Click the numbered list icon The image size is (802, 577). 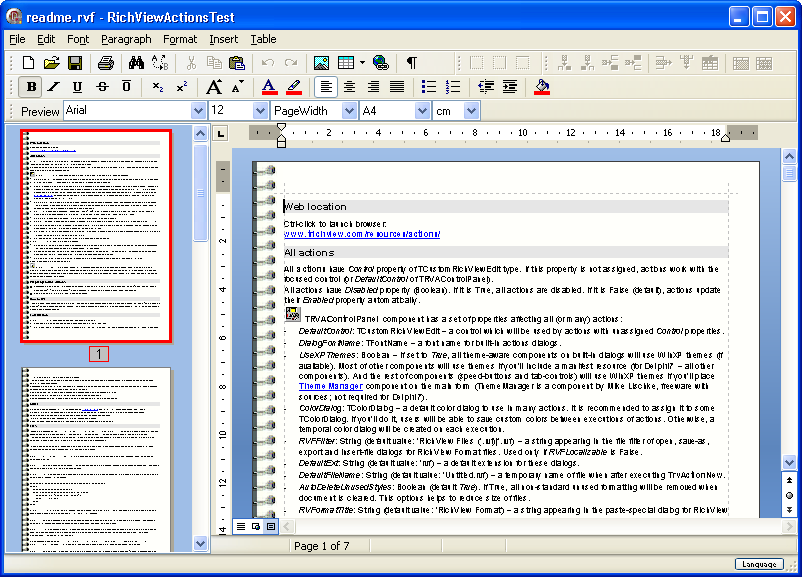click(x=453, y=87)
